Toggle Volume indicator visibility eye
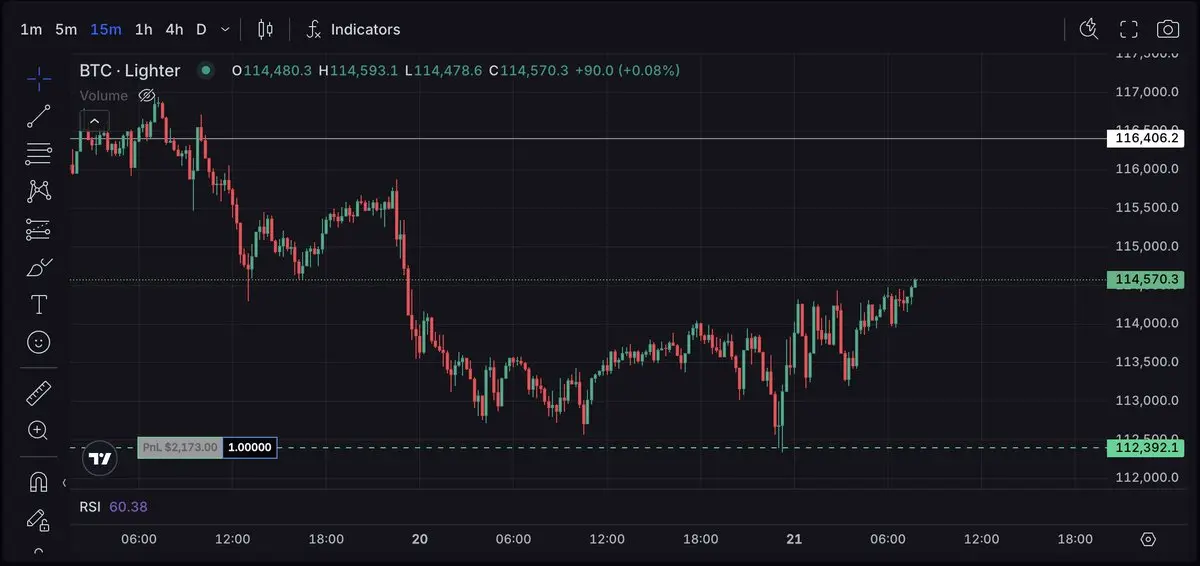Screen dimensions: 1200x566 pyautogui.click(x=147, y=96)
